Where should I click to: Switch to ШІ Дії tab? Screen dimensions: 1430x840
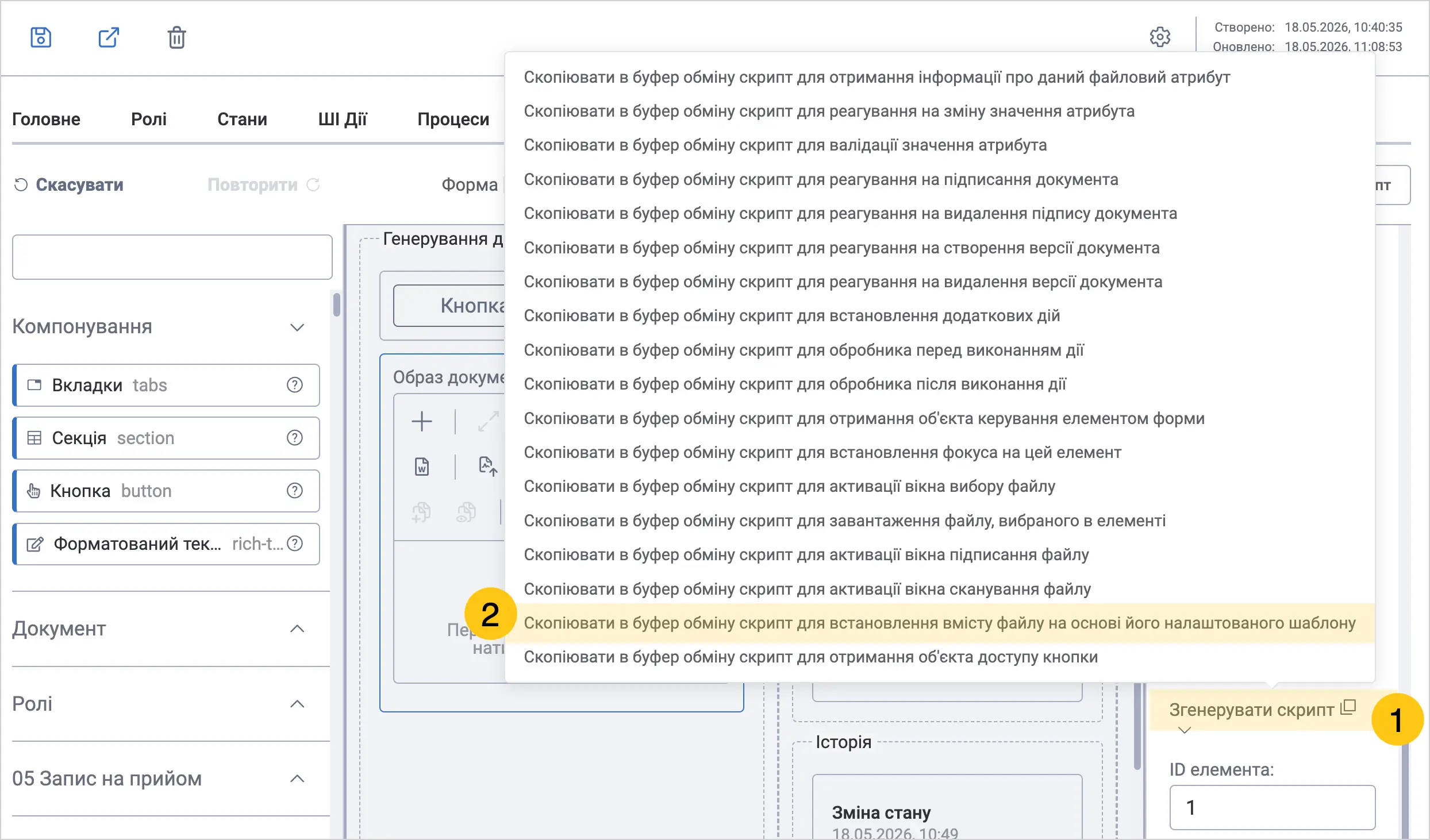click(343, 119)
